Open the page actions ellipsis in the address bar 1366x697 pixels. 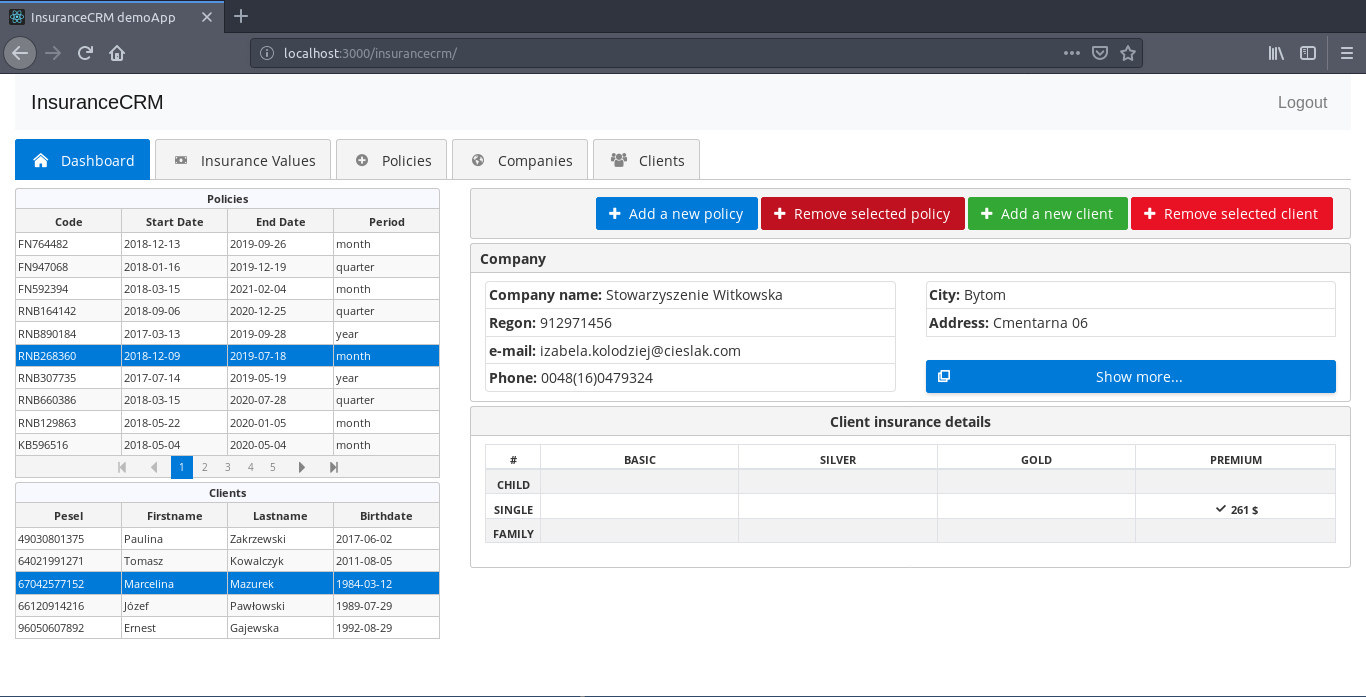[1071, 52]
